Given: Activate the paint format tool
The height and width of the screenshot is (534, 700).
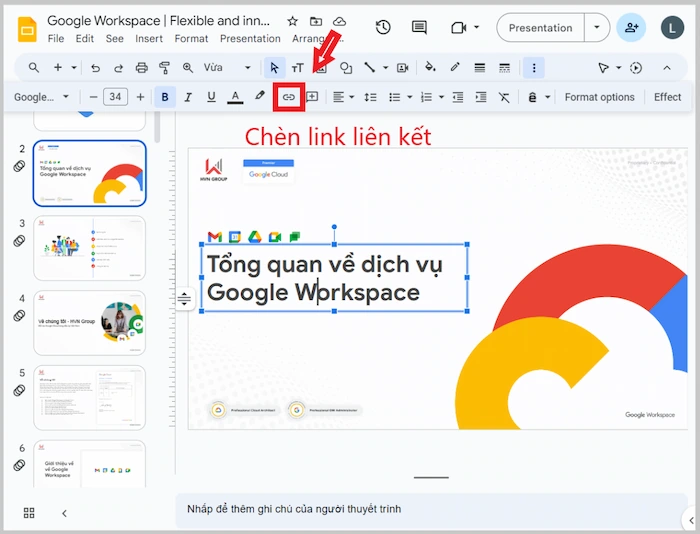Looking at the screenshot, I should point(164,68).
